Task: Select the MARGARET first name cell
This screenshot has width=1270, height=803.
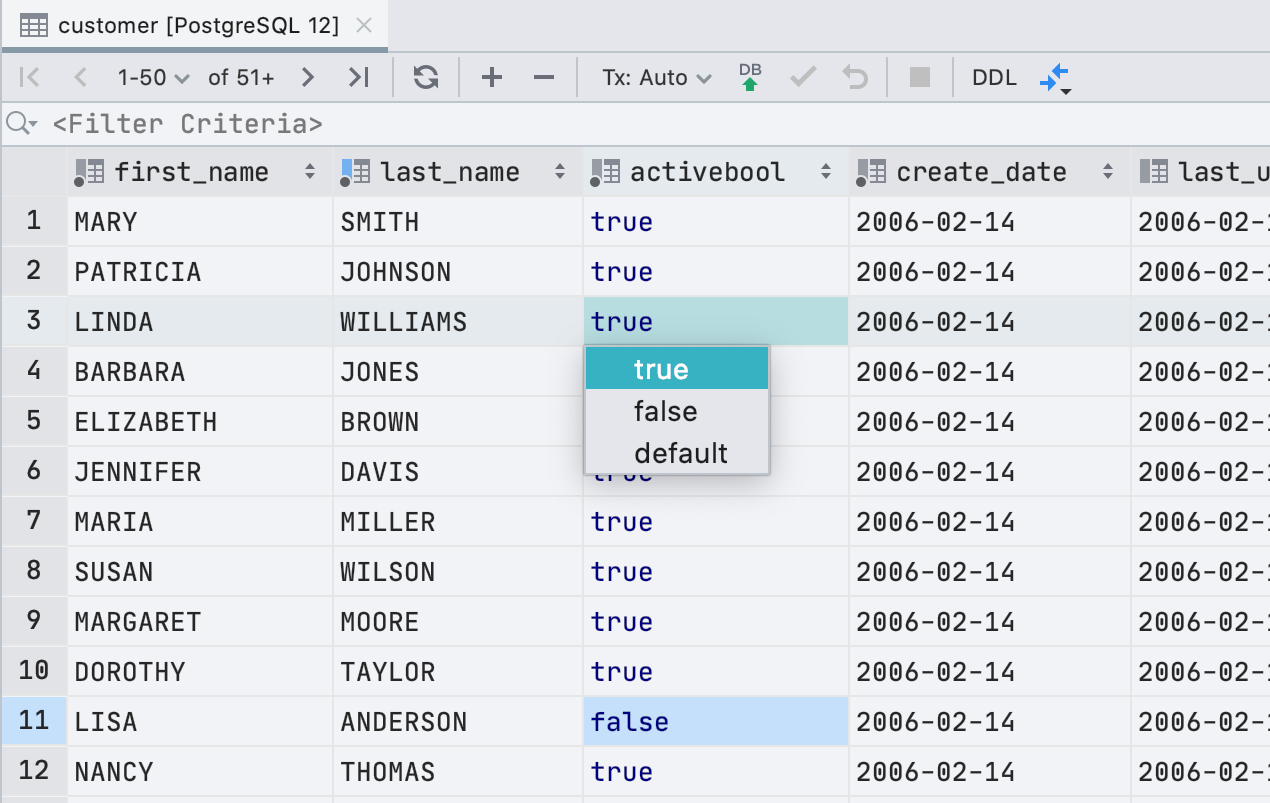Action: click(x=200, y=621)
